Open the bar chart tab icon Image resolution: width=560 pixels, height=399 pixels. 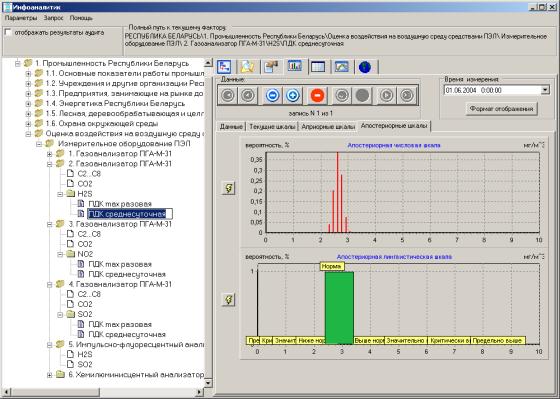[295, 66]
